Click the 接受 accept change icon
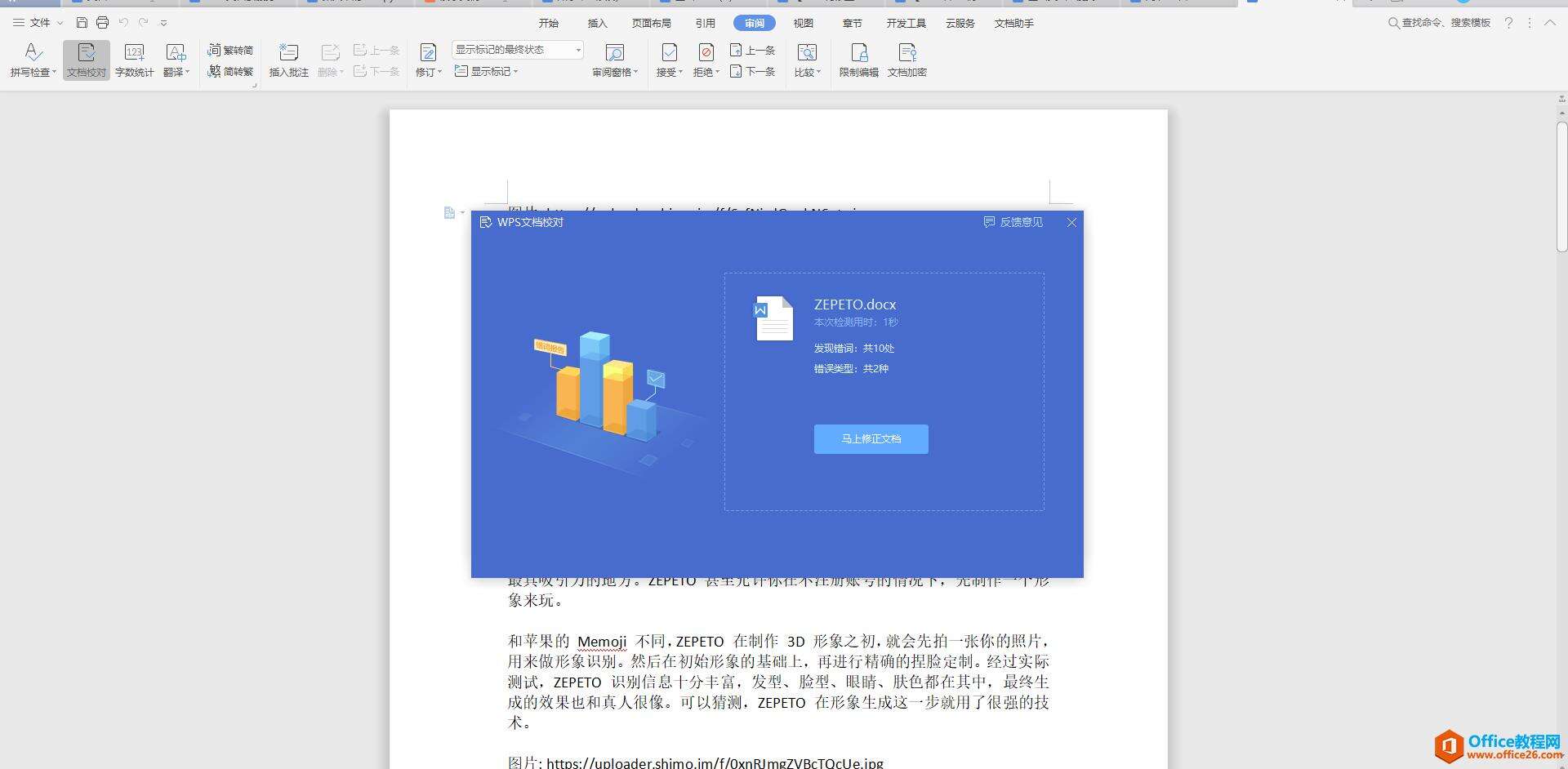The image size is (1568, 769). (x=669, y=53)
